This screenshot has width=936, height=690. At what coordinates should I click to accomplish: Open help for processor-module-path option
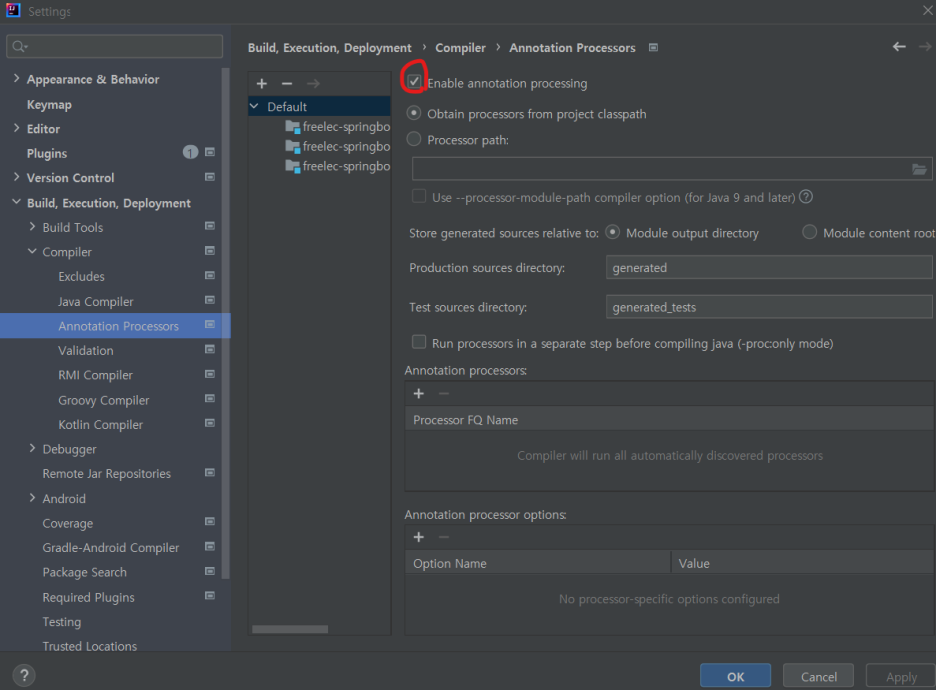(x=806, y=196)
